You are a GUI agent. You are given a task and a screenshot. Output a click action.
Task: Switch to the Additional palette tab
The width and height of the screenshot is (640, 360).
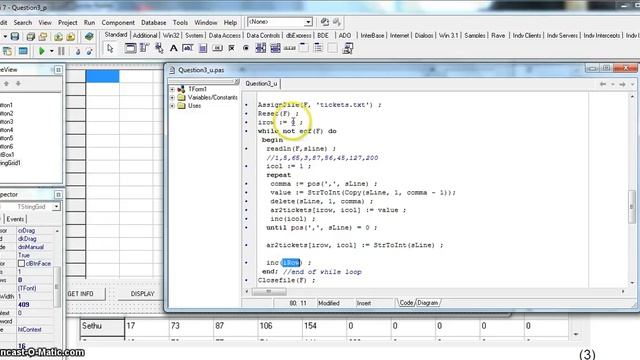click(x=145, y=36)
